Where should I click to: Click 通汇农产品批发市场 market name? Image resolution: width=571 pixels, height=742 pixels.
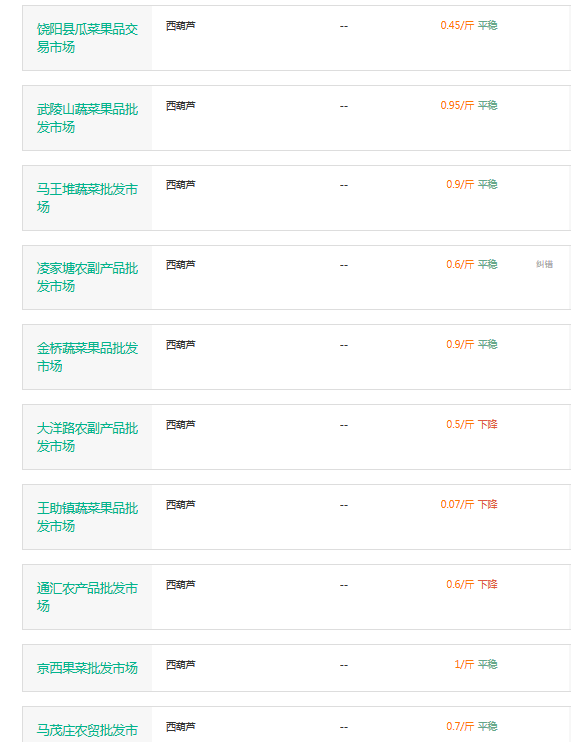click(88, 597)
